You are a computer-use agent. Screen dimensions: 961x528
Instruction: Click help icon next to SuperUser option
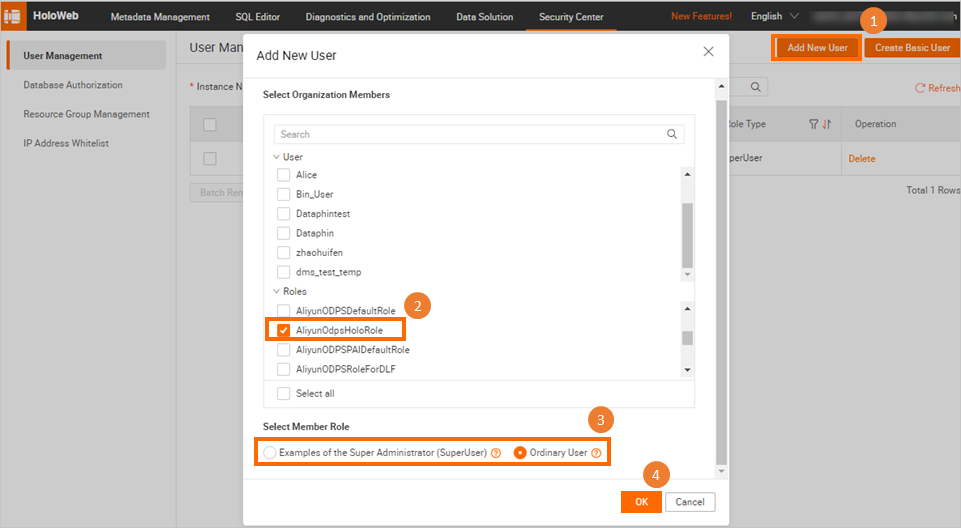point(496,453)
